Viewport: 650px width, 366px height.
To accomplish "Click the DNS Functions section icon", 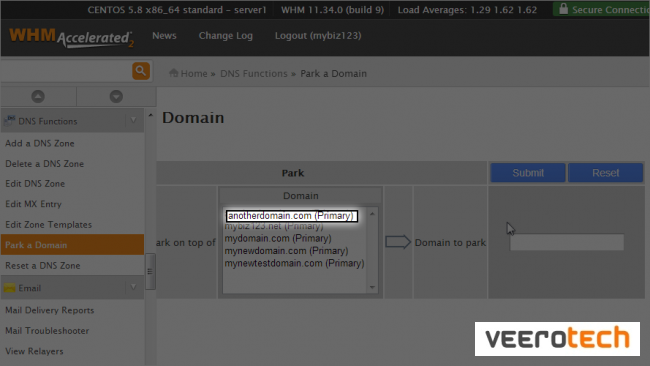I will tap(10, 121).
